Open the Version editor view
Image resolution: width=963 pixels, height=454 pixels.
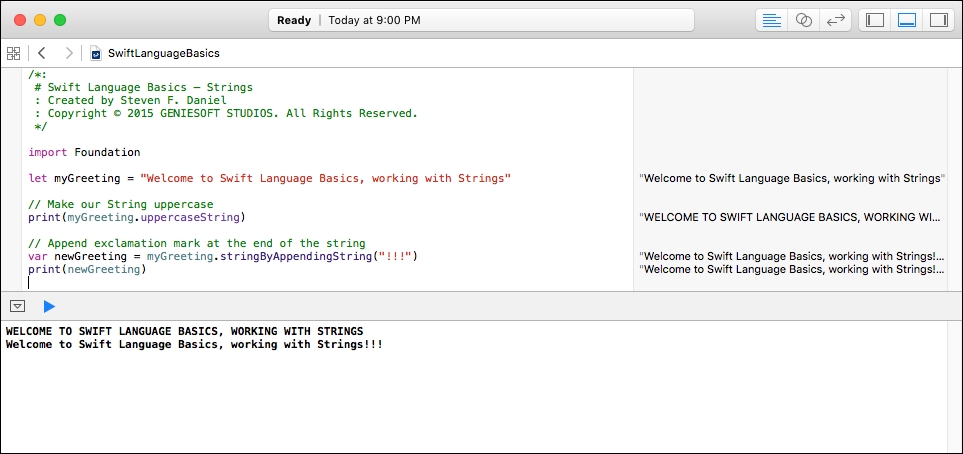tap(835, 20)
